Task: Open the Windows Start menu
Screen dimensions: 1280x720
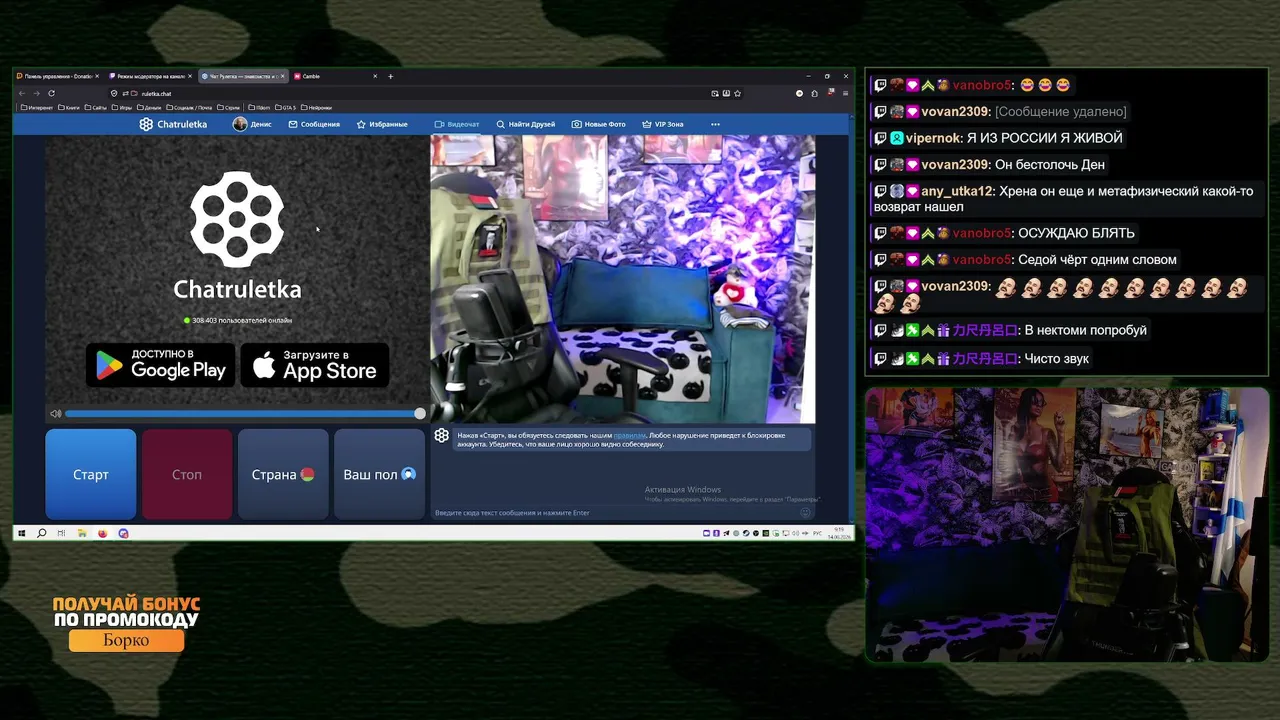Action: (x=21, y=533)
